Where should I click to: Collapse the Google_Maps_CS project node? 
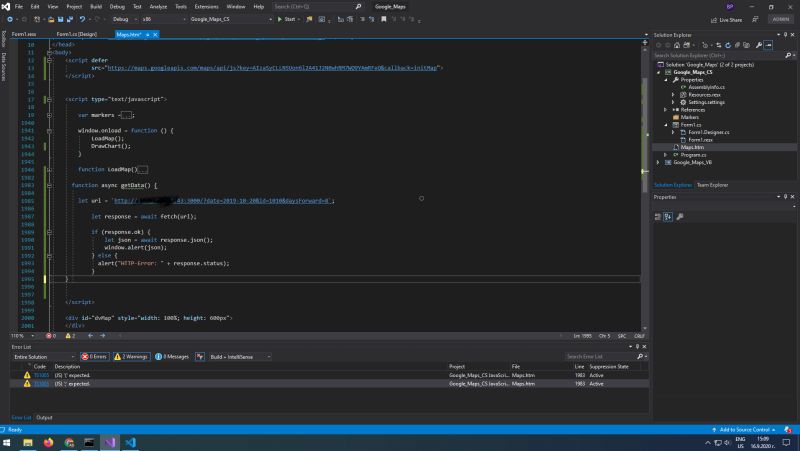click(658, 72)
